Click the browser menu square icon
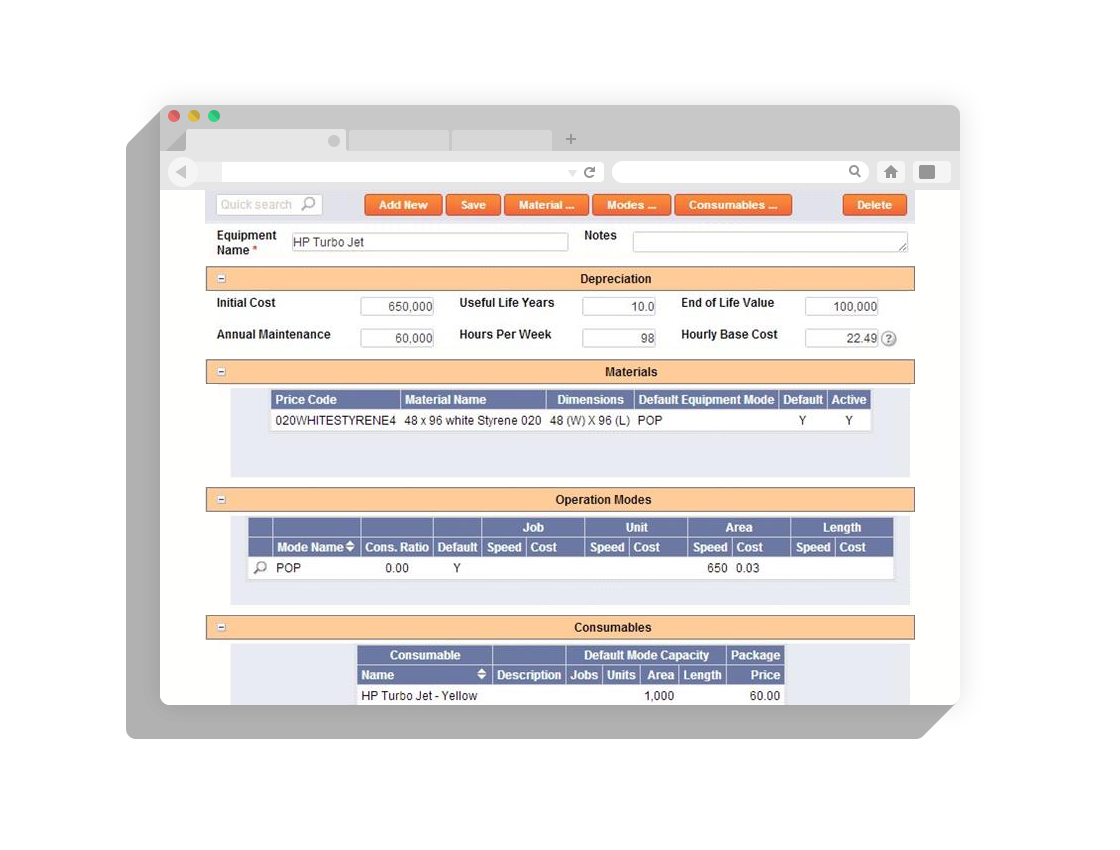This screenshot has width=1120, height=850. [926, 171]
